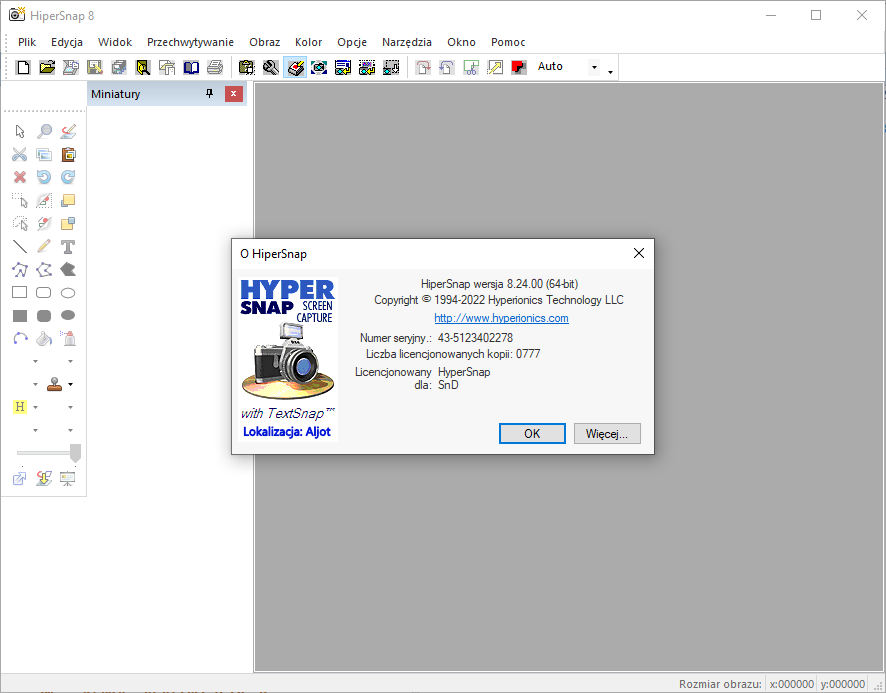Image resolution: width=886 pixels, height=693 pixels.
Task: Select the arrow pointer tool
Action: coord(20,132)
